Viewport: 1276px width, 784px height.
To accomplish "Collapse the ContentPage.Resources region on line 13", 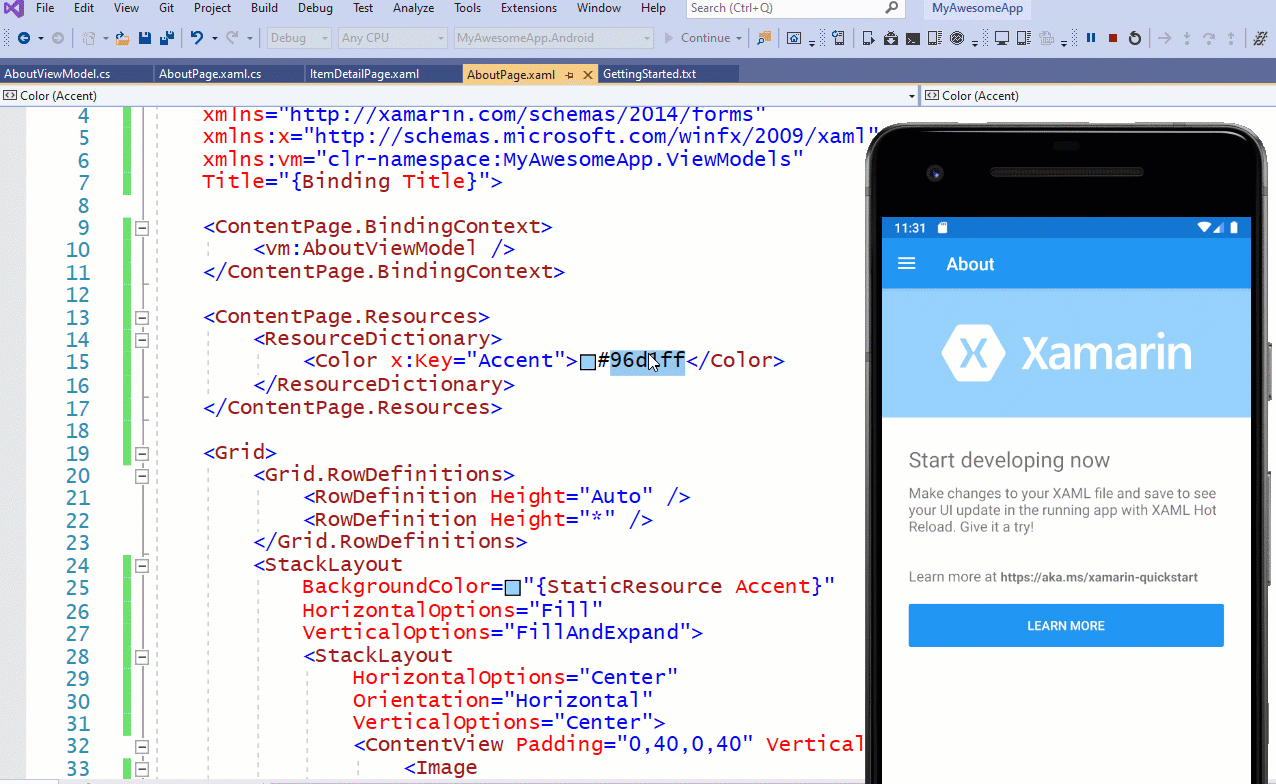I will (141, 318).
